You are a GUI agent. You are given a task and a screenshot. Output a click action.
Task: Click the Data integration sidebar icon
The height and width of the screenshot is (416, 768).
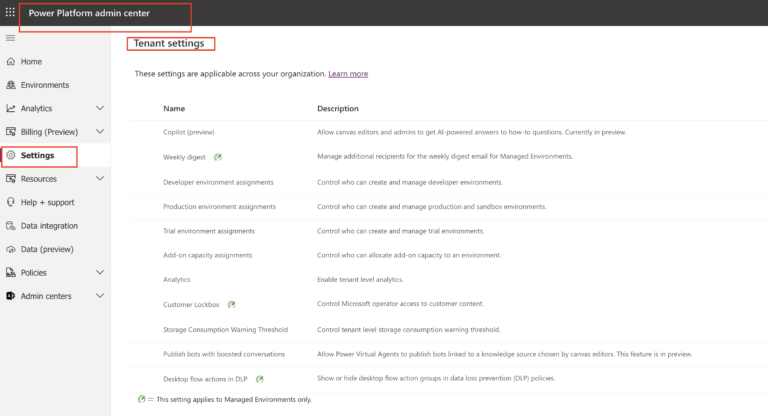click(11, 225)
